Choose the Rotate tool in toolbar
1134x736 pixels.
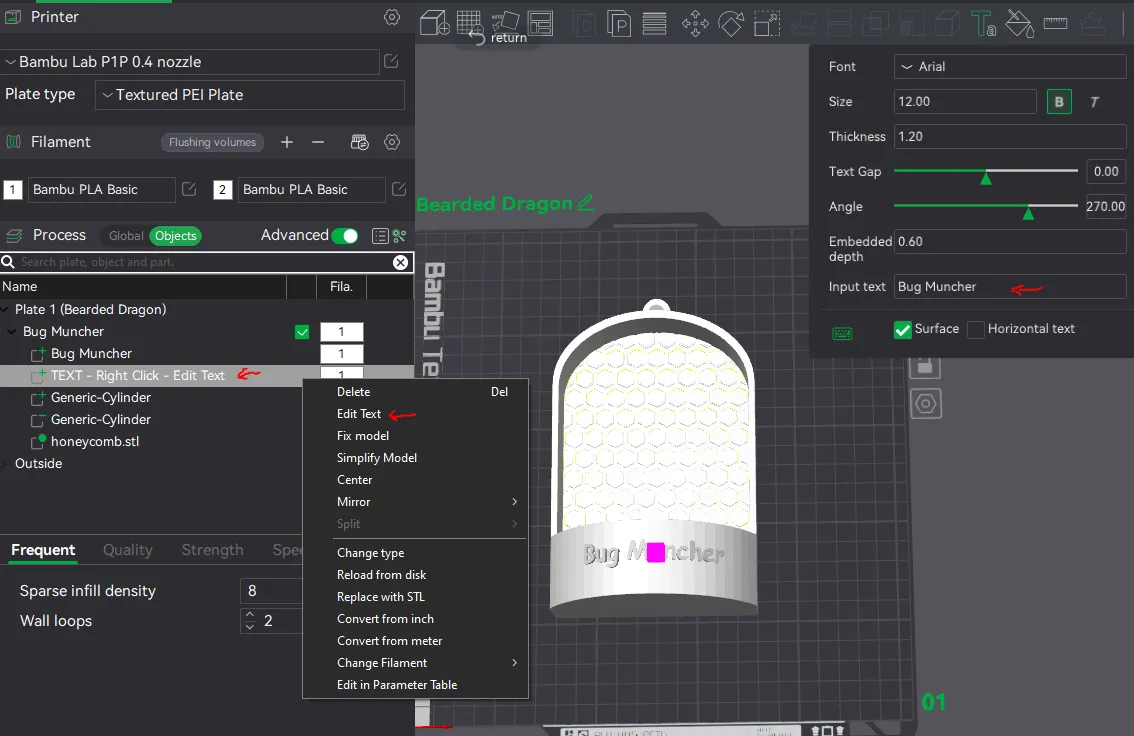coord(731,22)
